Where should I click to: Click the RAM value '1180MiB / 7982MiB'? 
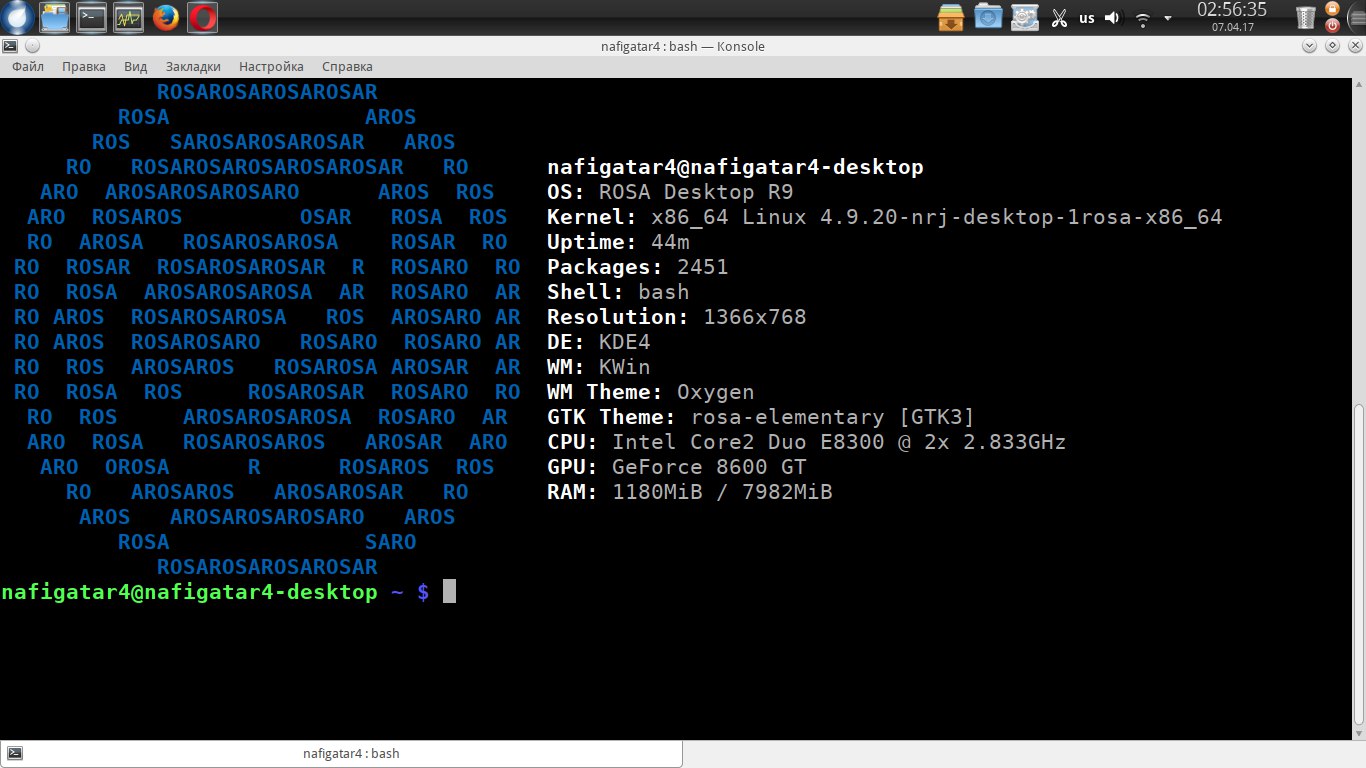pyautogui.click(x=722, y=492)
